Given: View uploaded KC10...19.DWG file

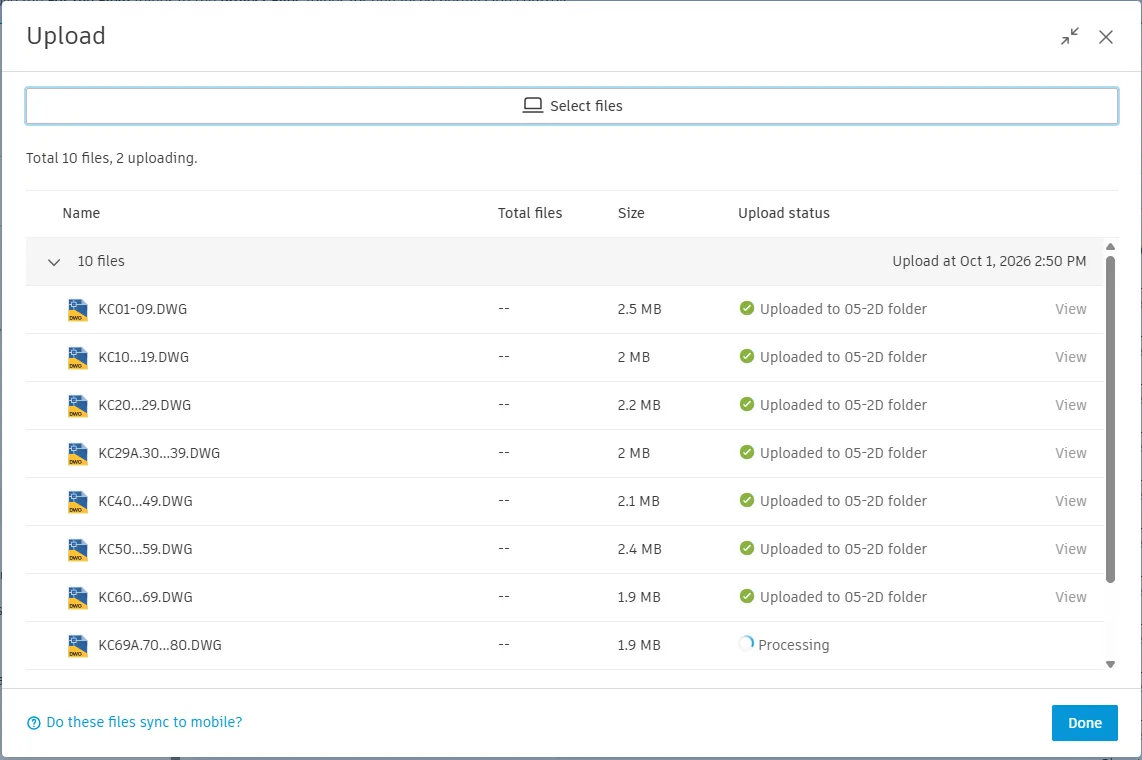Looking at the screenshot, I should 1071,357.
